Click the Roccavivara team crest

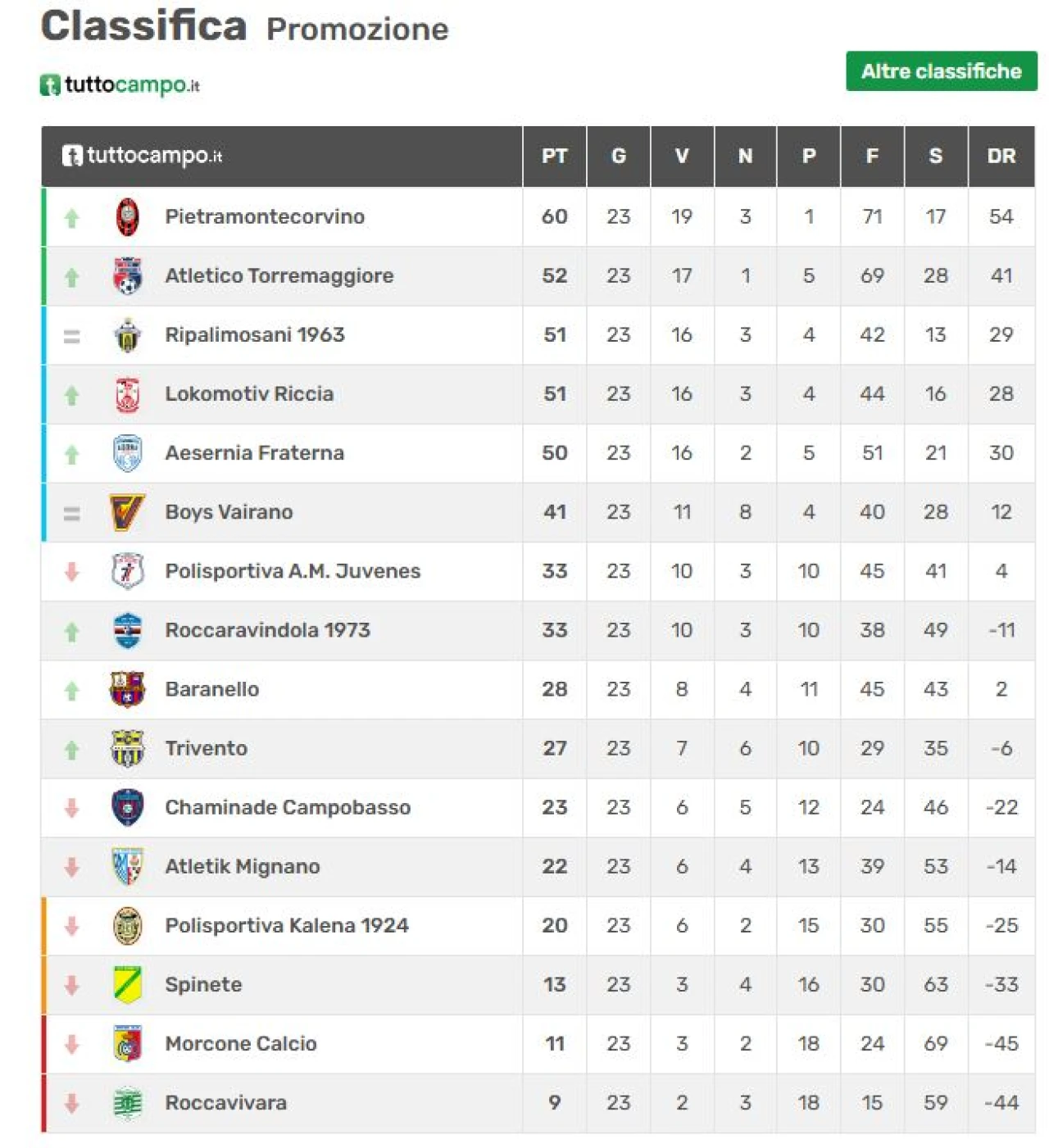[x=127, y=1103]
